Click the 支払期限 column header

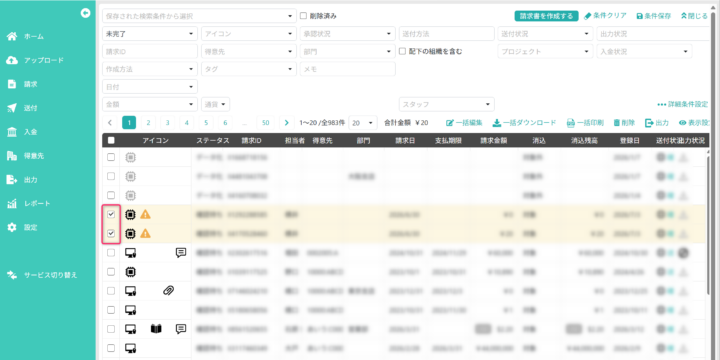[x=448, y=141]
